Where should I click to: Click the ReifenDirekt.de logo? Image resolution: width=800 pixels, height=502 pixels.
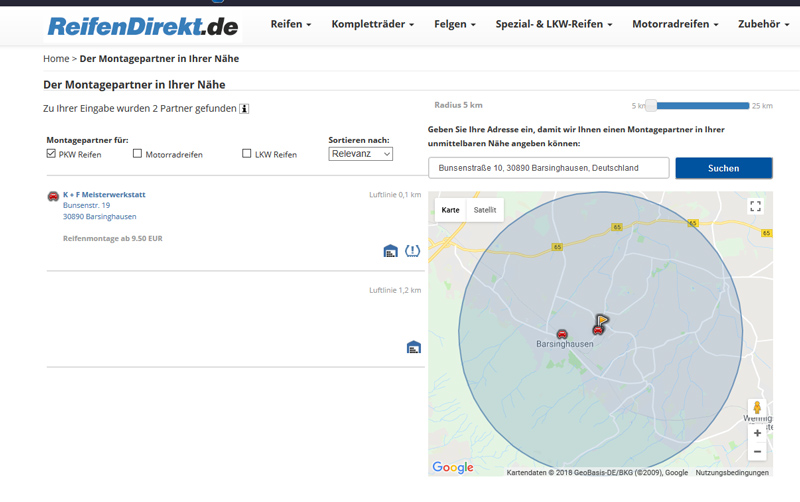click(143, 27)
